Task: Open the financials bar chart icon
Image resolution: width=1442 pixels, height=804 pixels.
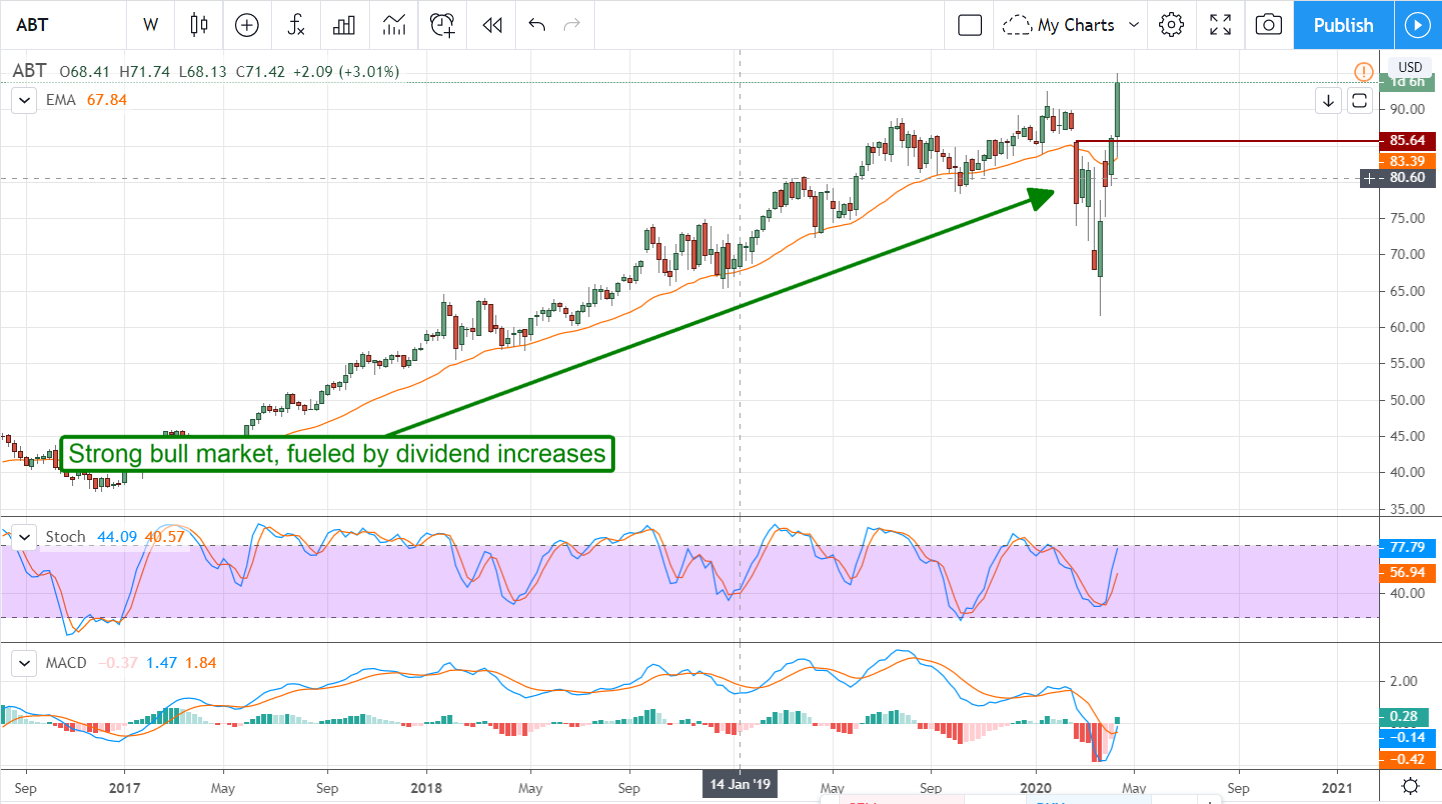Action: 345,25
